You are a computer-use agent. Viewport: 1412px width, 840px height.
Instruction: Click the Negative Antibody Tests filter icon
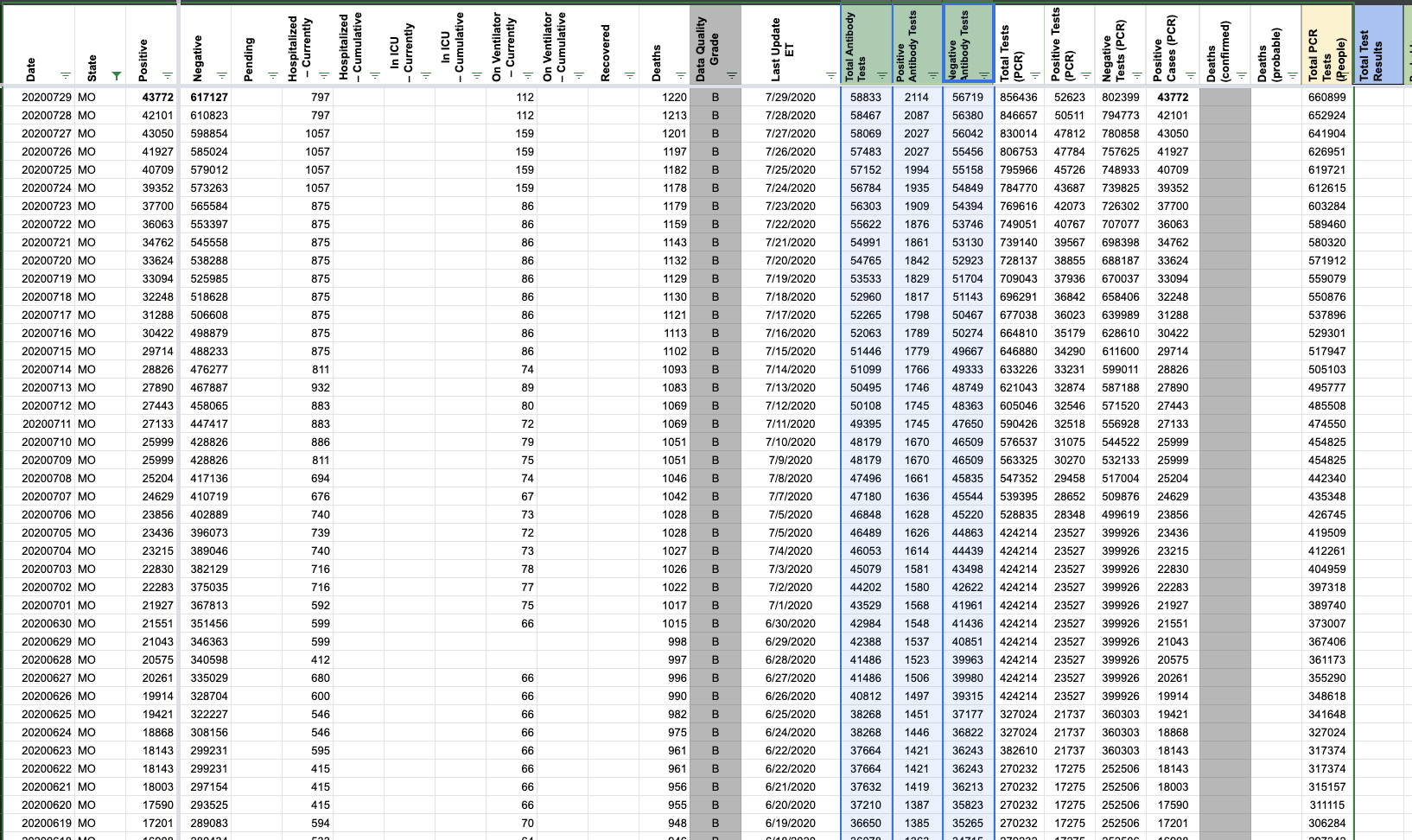[x=983, y=76]
